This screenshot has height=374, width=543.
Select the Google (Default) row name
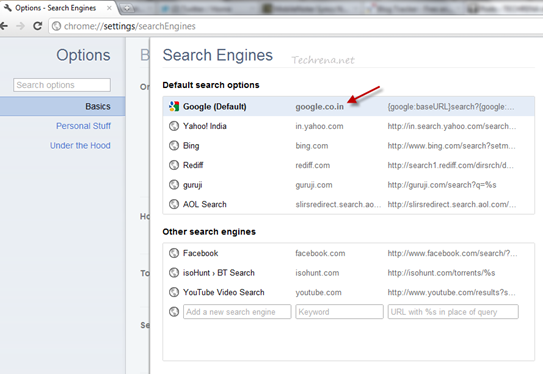coord(215,107)
